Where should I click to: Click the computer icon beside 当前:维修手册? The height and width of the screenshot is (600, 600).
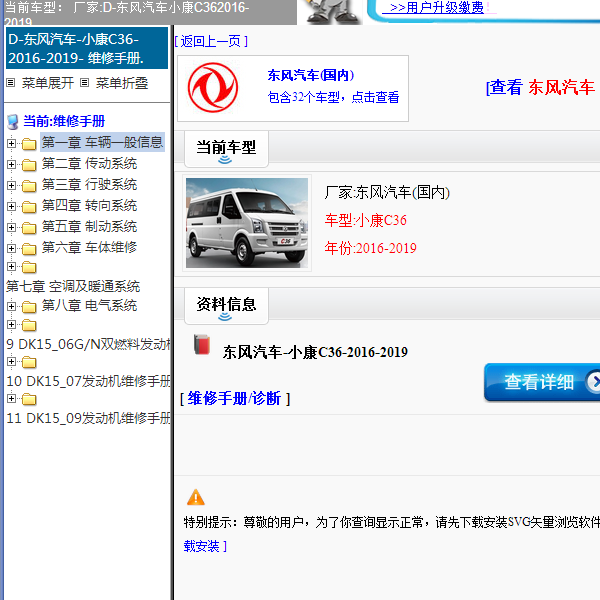[x=13, y=122]
